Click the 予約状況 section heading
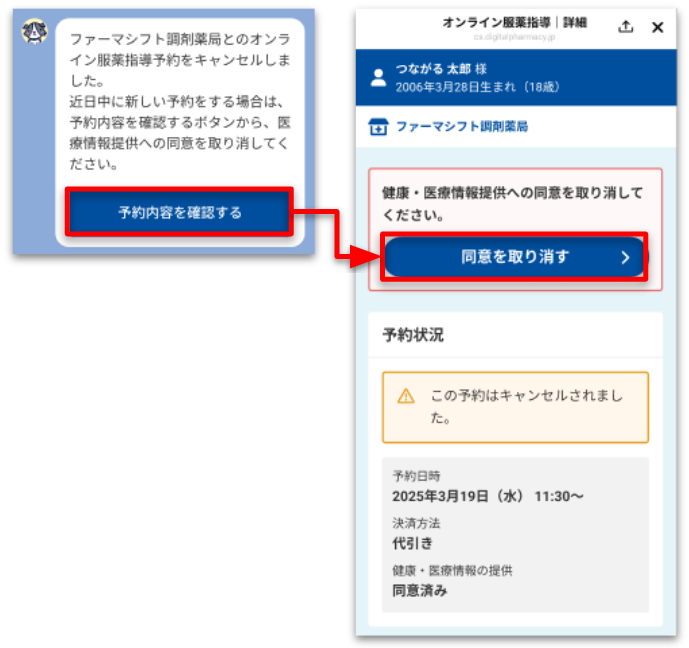689x648 pixels. pyautogui.click(x=413, y=335)
